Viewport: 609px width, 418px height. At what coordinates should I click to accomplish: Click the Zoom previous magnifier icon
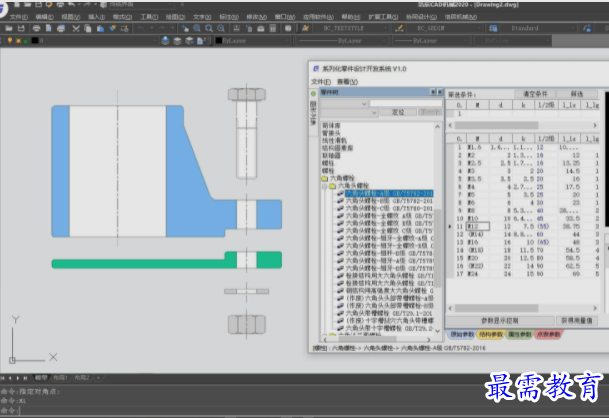221,28
